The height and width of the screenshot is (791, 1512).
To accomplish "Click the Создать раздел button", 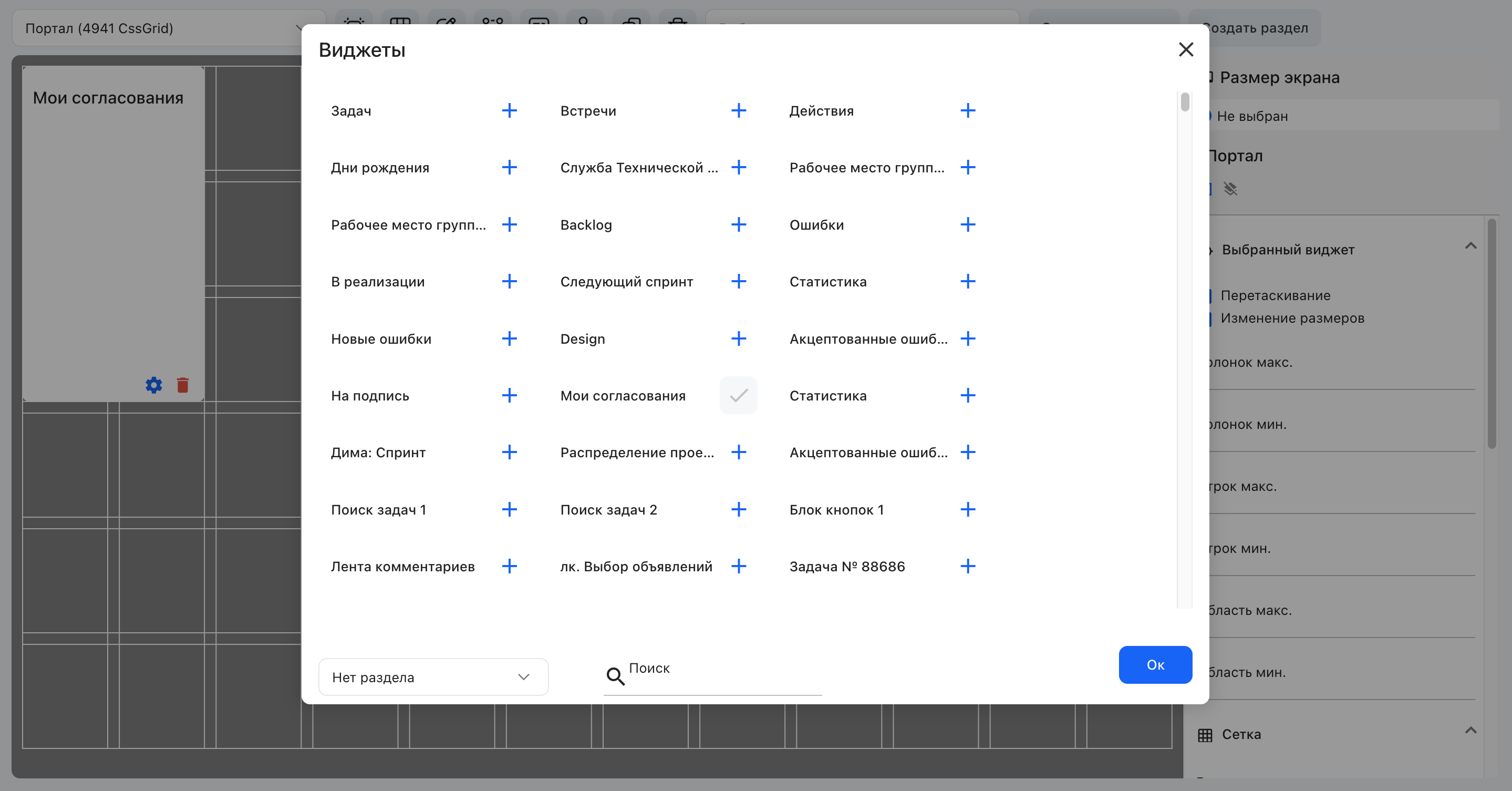I will 1255,28.
